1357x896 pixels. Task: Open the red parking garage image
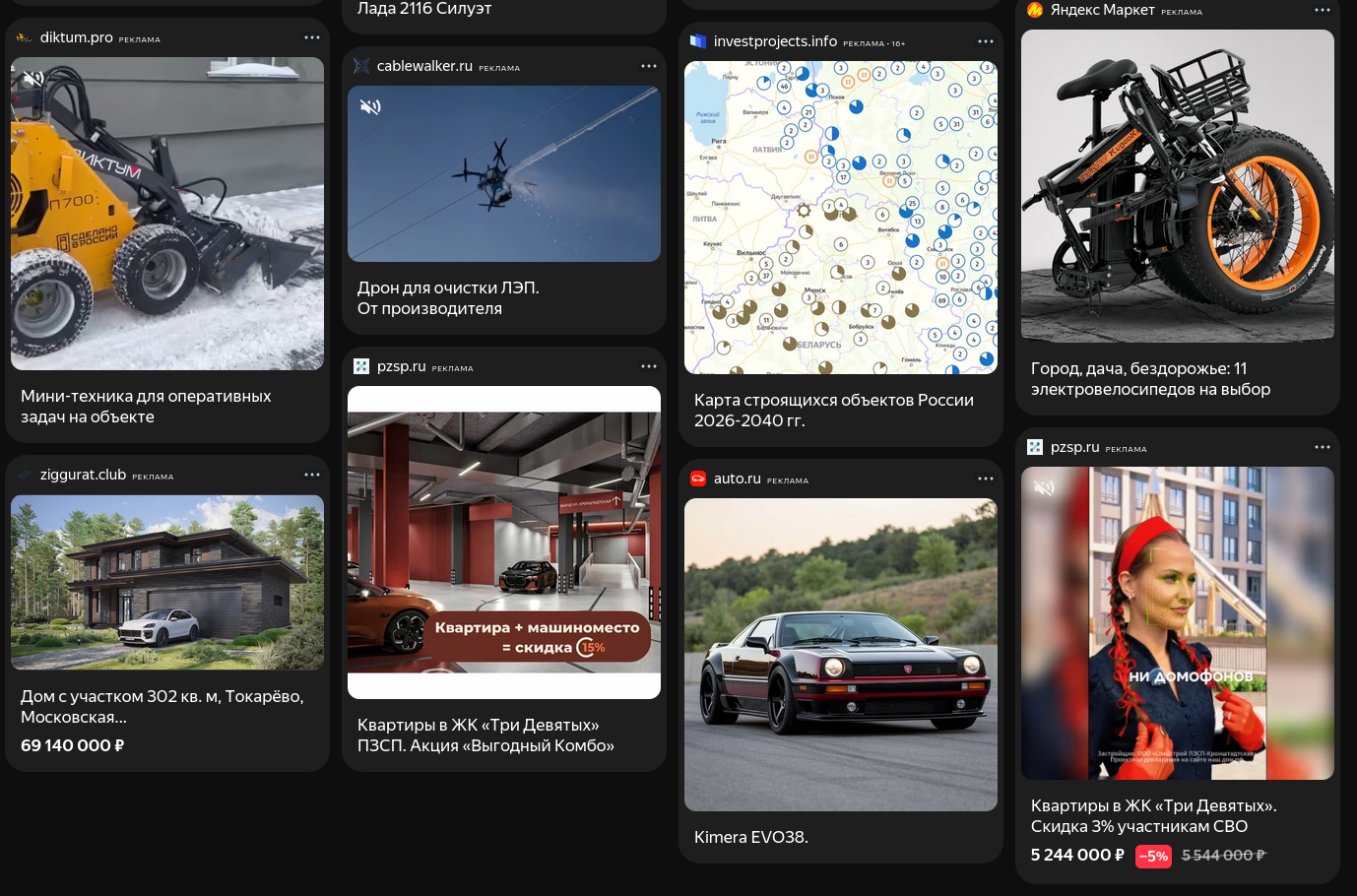click(504, 543)
